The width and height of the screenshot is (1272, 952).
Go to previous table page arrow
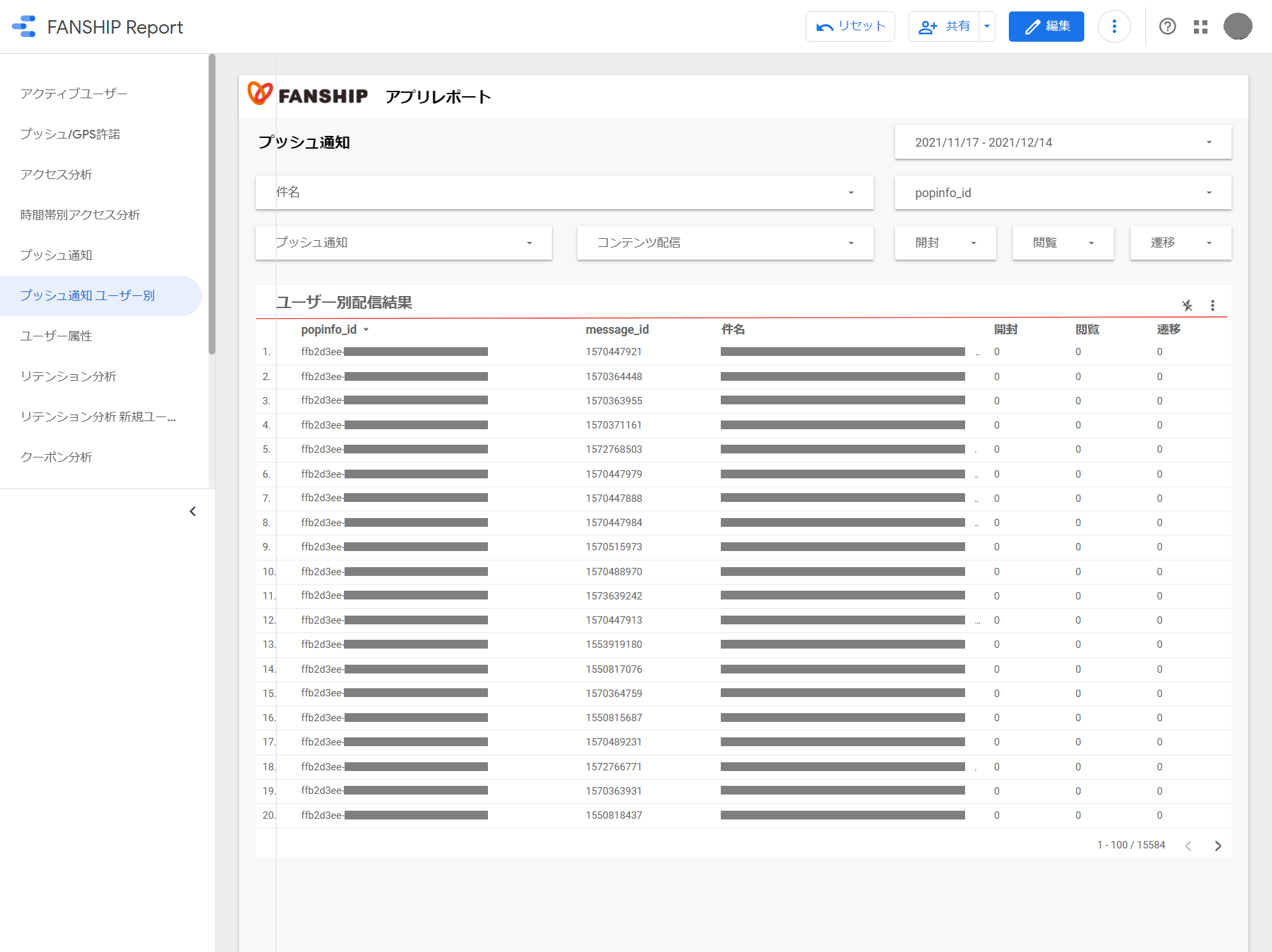1189,846
